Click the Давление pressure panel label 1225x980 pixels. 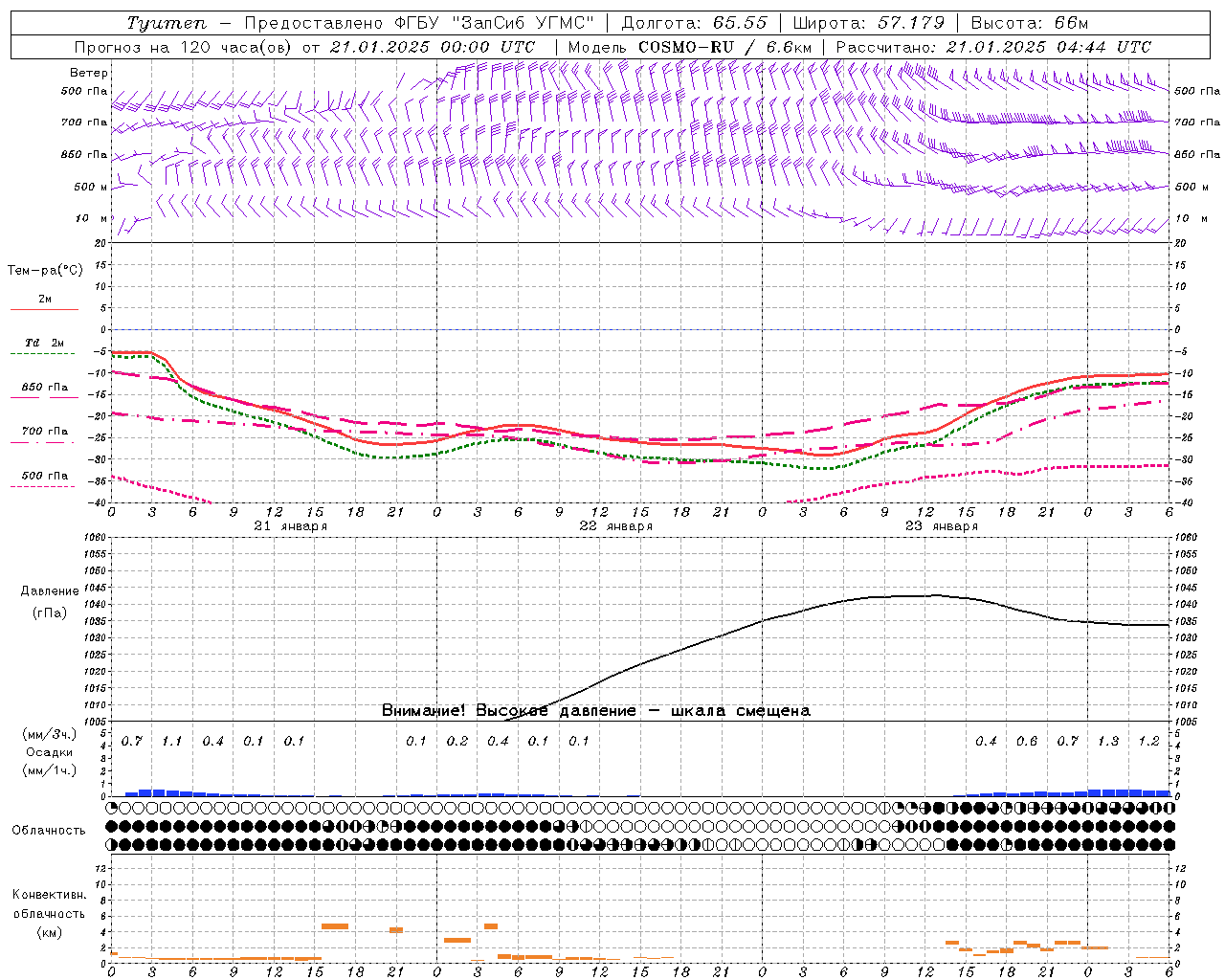point(50,591)
